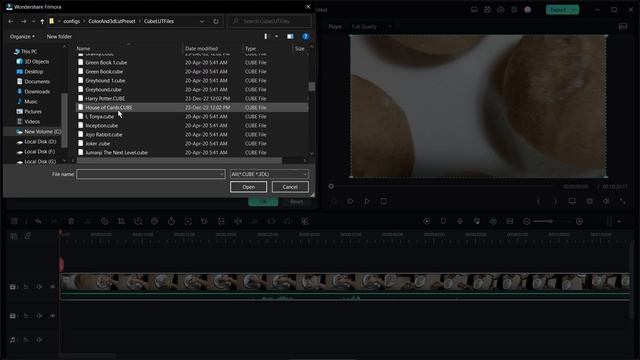Image resolution: width=640 pixels, height=360 pixels.
Task: Sort files by the Size column
Action: click(x=300, y=48)
